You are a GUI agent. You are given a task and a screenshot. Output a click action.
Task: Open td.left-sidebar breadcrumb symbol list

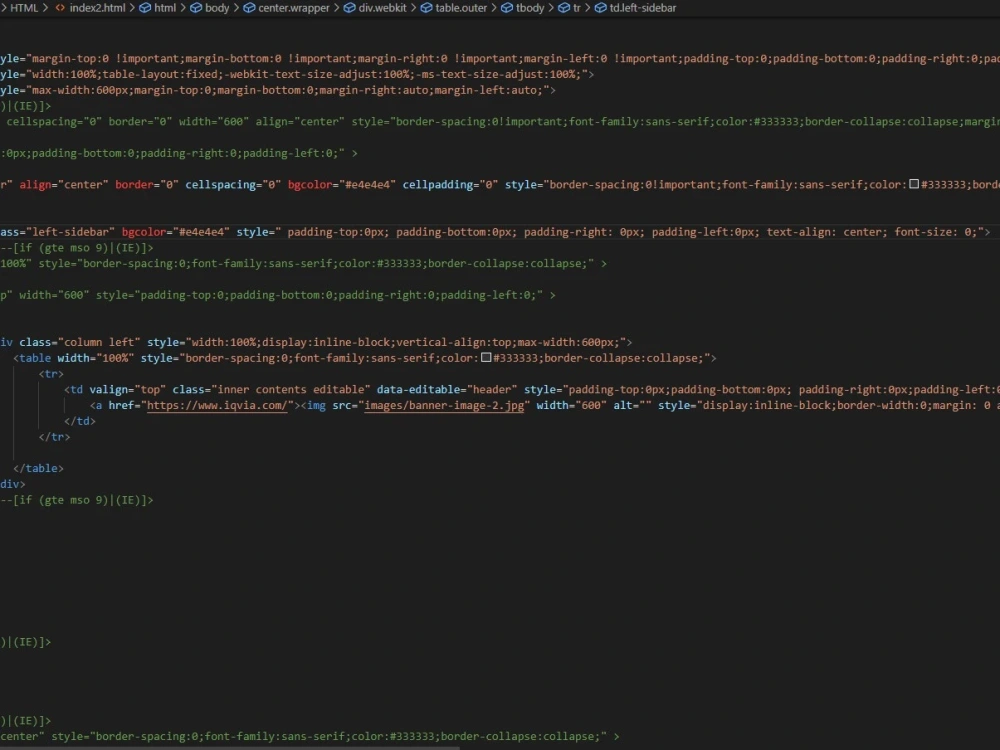pyautogui.click(x=643, y=8)
